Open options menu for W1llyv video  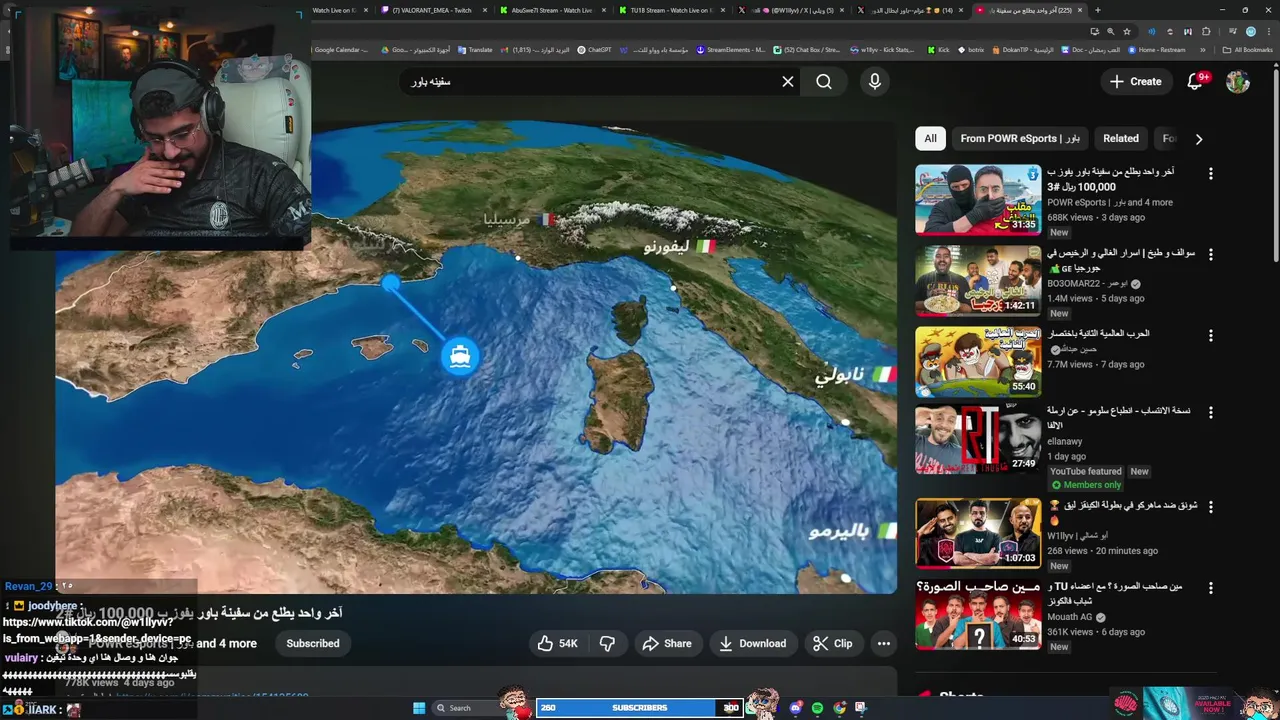[1210, 507]
